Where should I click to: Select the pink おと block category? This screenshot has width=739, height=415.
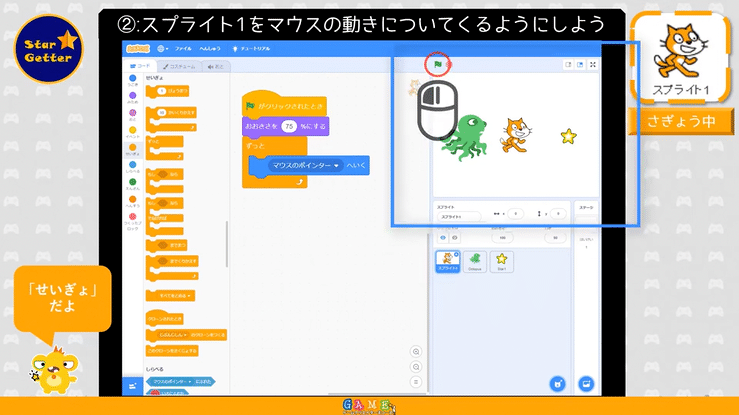click(133, 115)
